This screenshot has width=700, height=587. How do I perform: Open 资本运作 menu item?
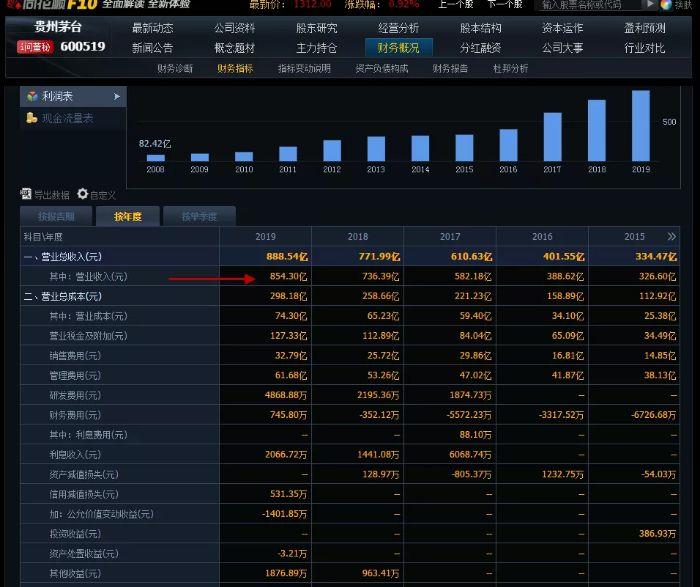[x=562, y=28]
